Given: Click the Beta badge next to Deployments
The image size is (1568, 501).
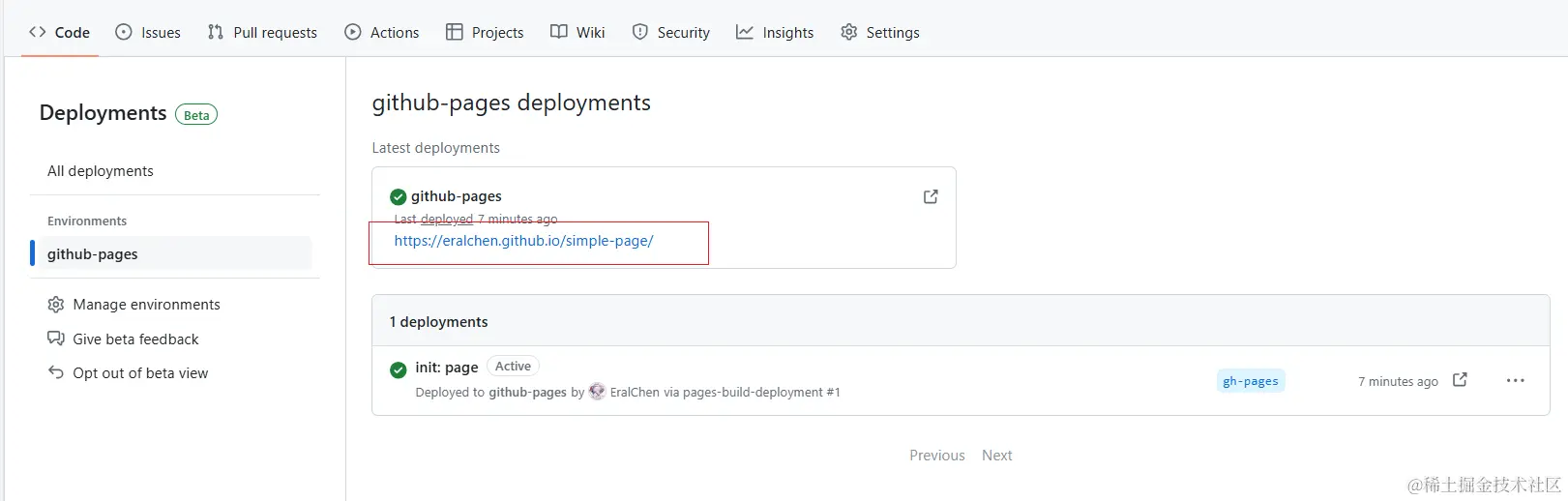Looking at the screenshot, I should tap(196, 115).
